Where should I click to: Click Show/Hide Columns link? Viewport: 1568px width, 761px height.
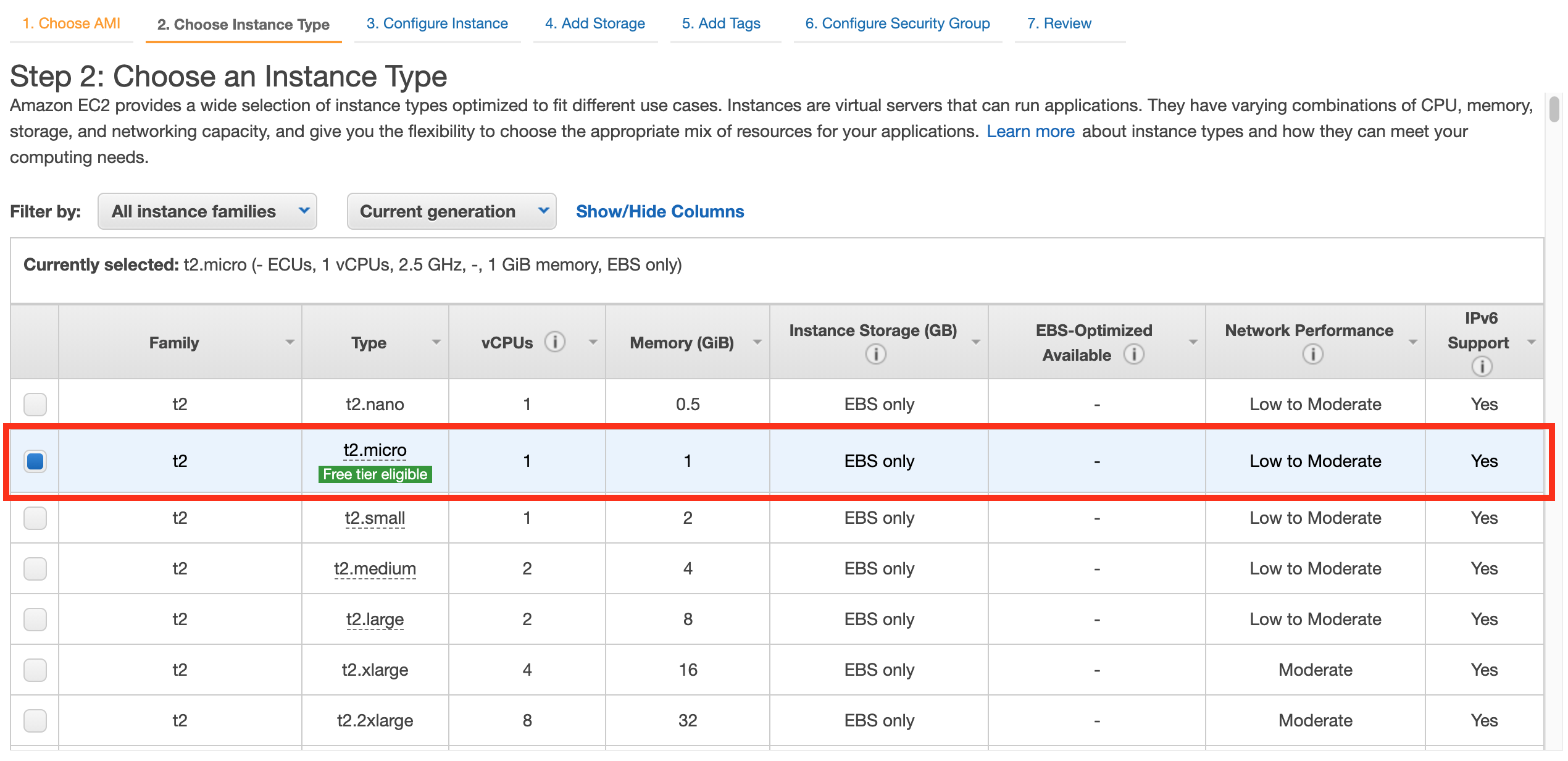pyautogui.click(x=660, y=212)
